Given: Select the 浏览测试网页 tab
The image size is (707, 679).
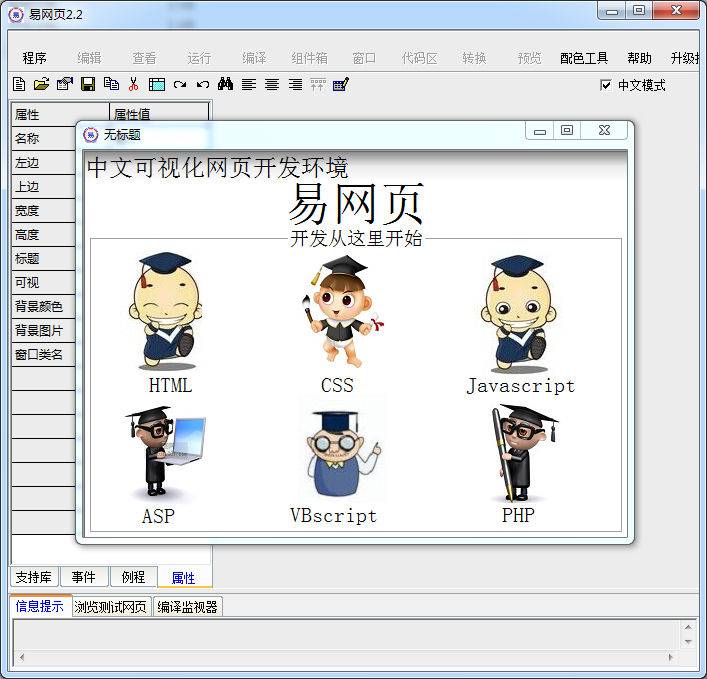Looking at the screenshot, I should coord(111,606).
